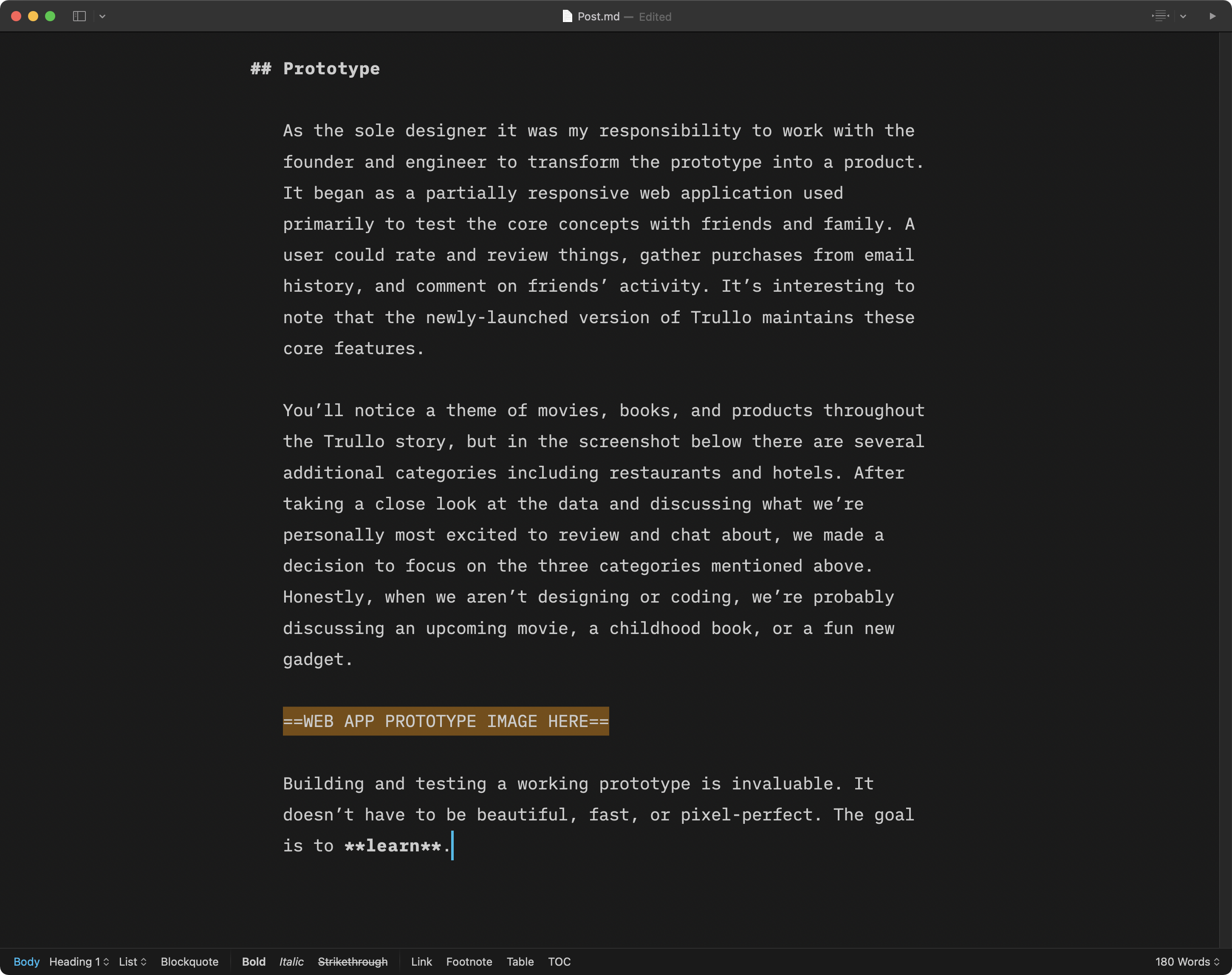This screenshot has width=1232, height=975.
Task: Insert a TOC
Action: pyautogui.click(x=559, y=961)
